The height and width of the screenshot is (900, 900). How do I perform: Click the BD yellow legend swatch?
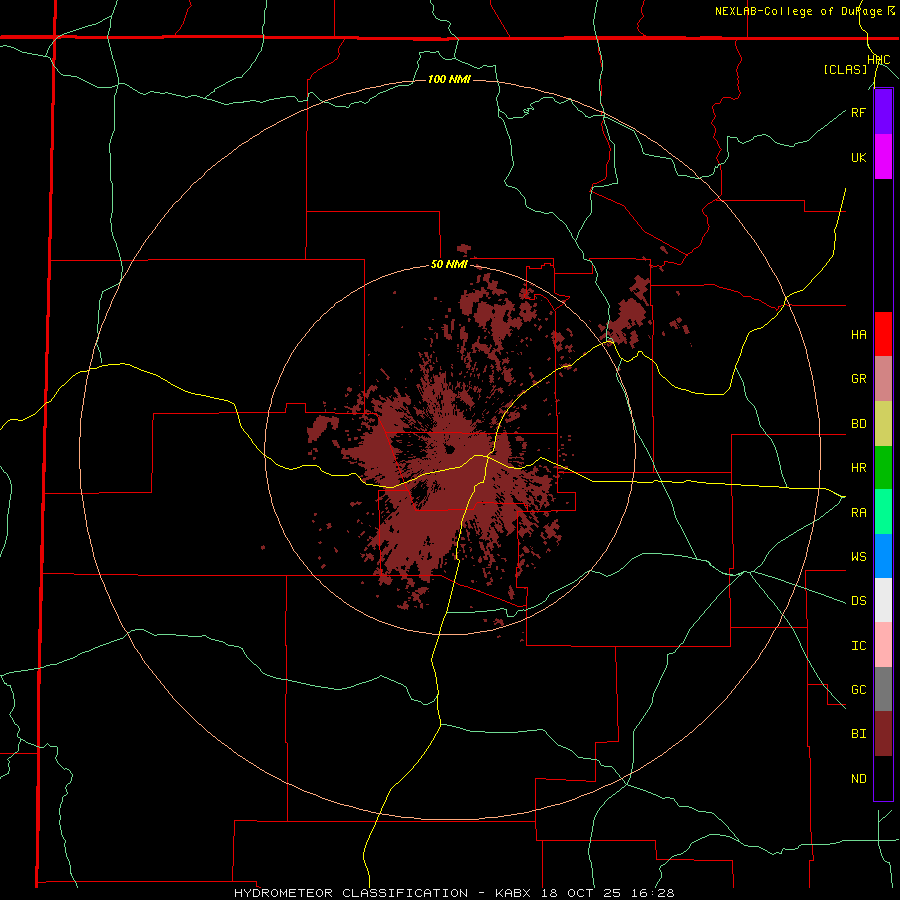[883, 423]
